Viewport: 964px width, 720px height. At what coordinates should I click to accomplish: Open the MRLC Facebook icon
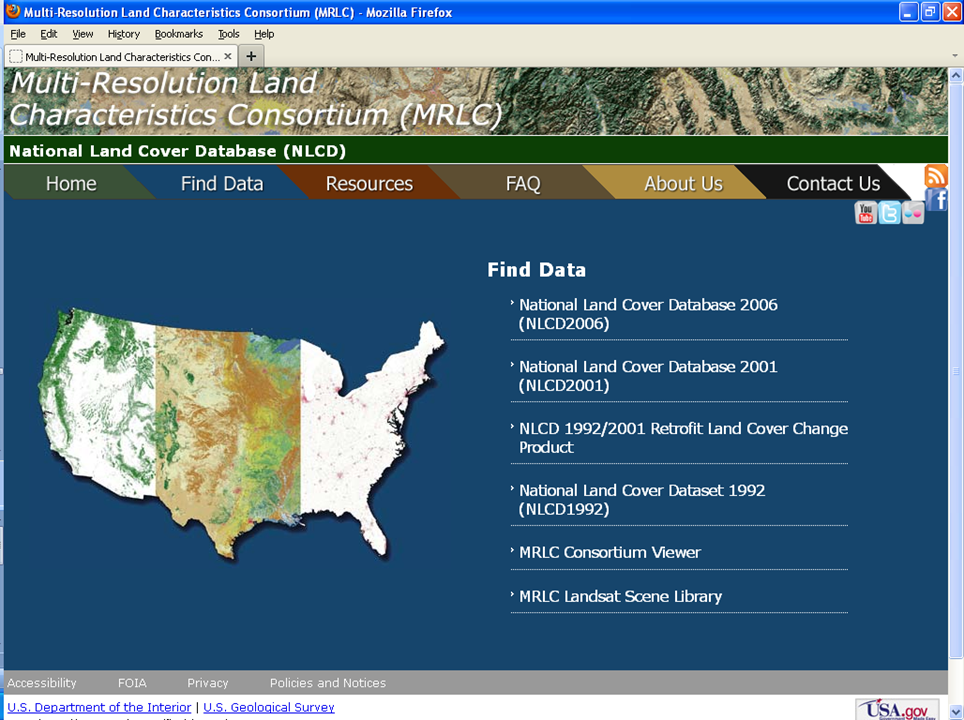[936, 201]
